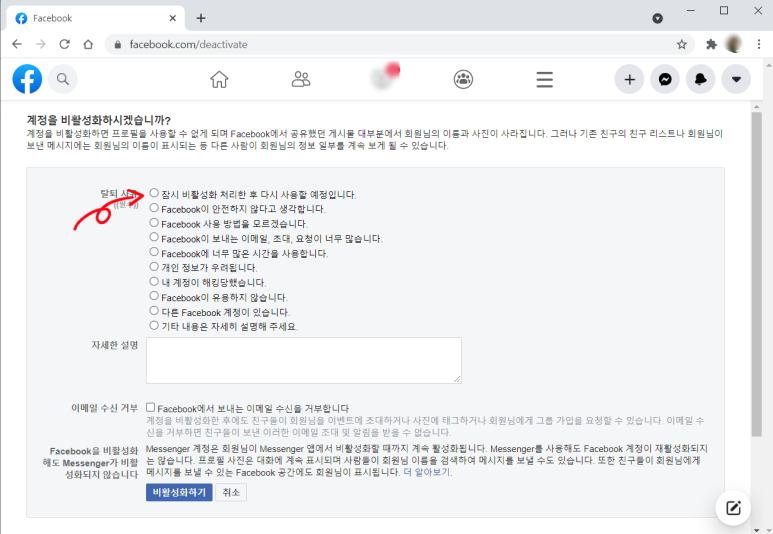
Task: Reload the page
Action: (x=64, y=44)
